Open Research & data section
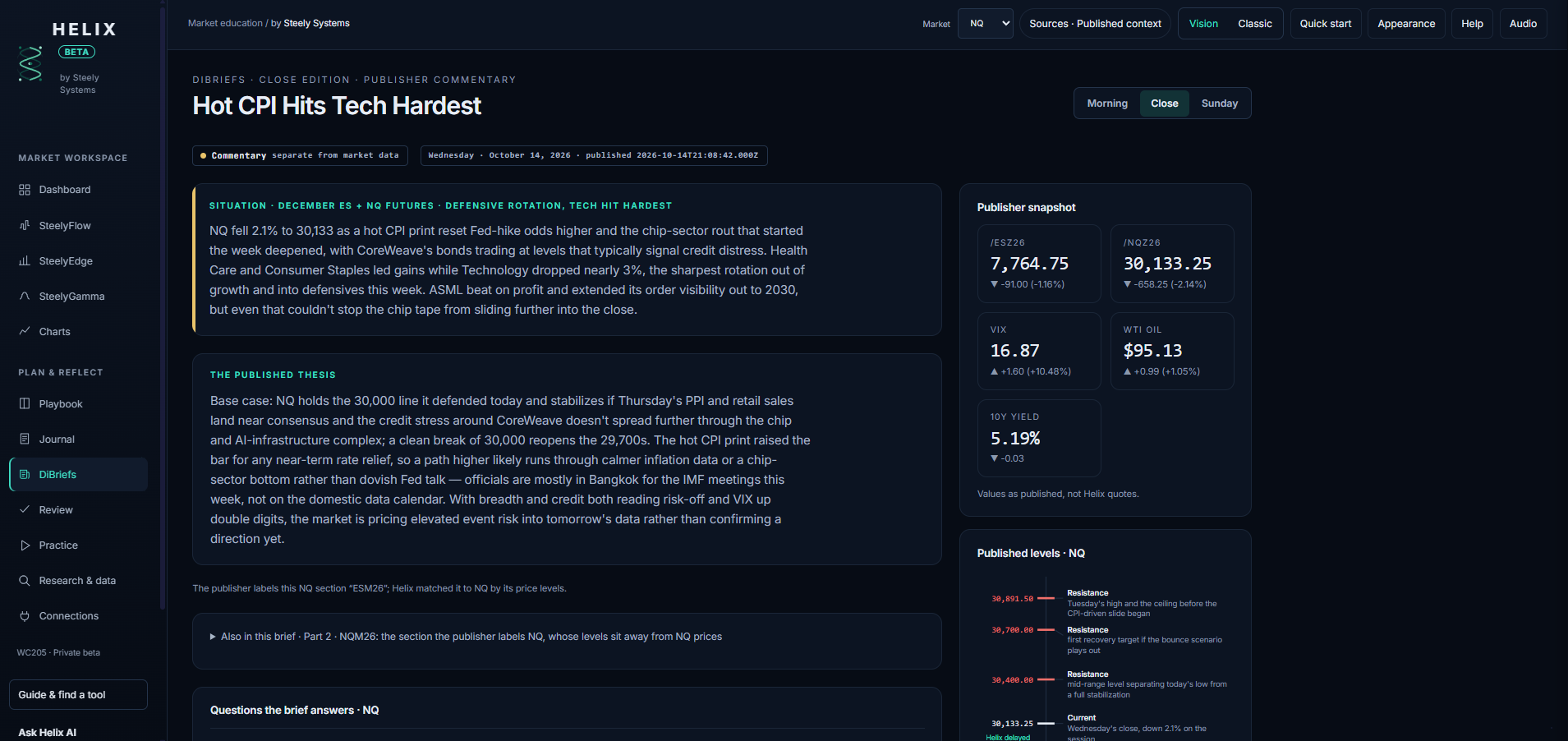The width and height of the screenshot is (1568, 741). click(x=79, y=580)
